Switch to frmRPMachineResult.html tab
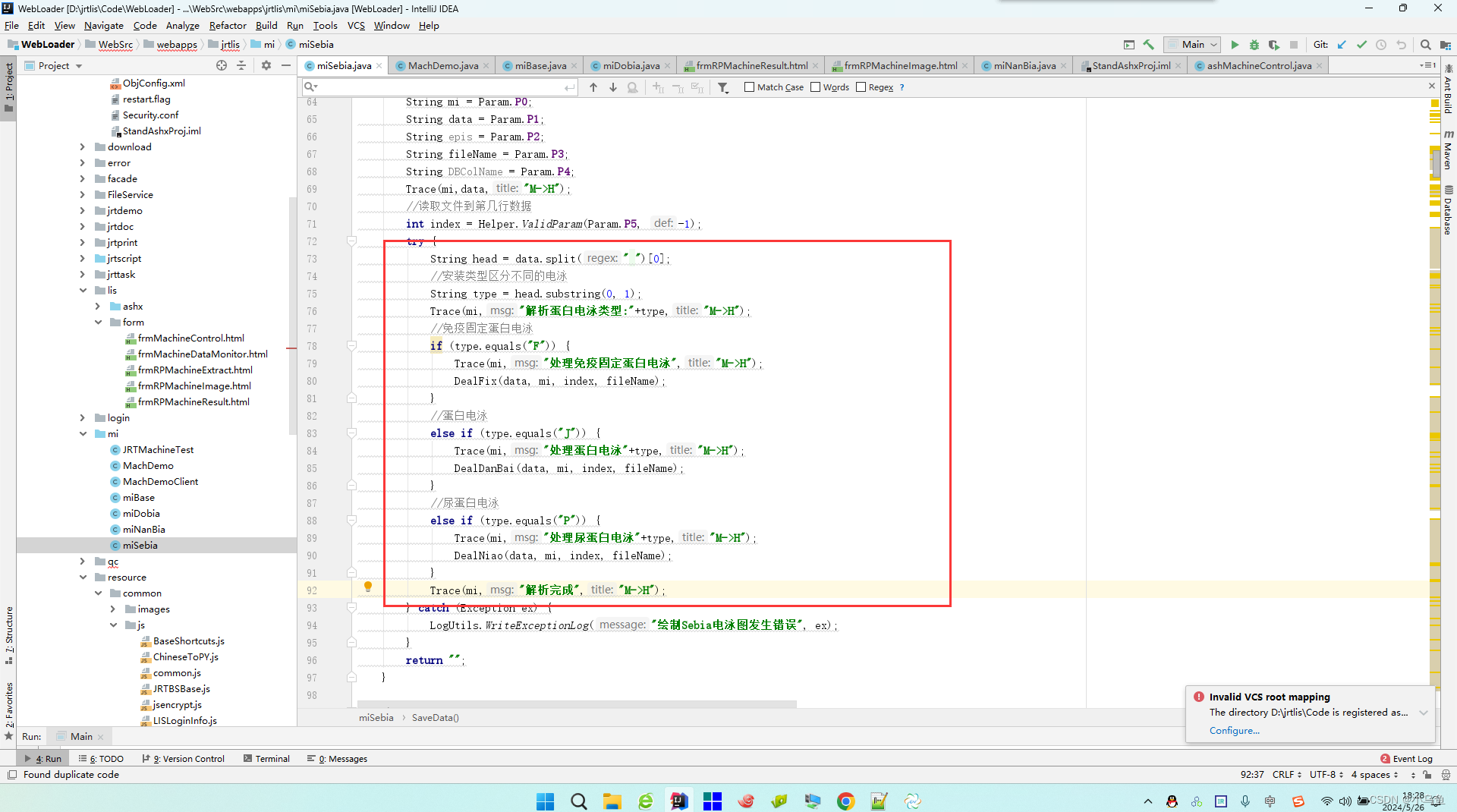 (x=751, y=65)
